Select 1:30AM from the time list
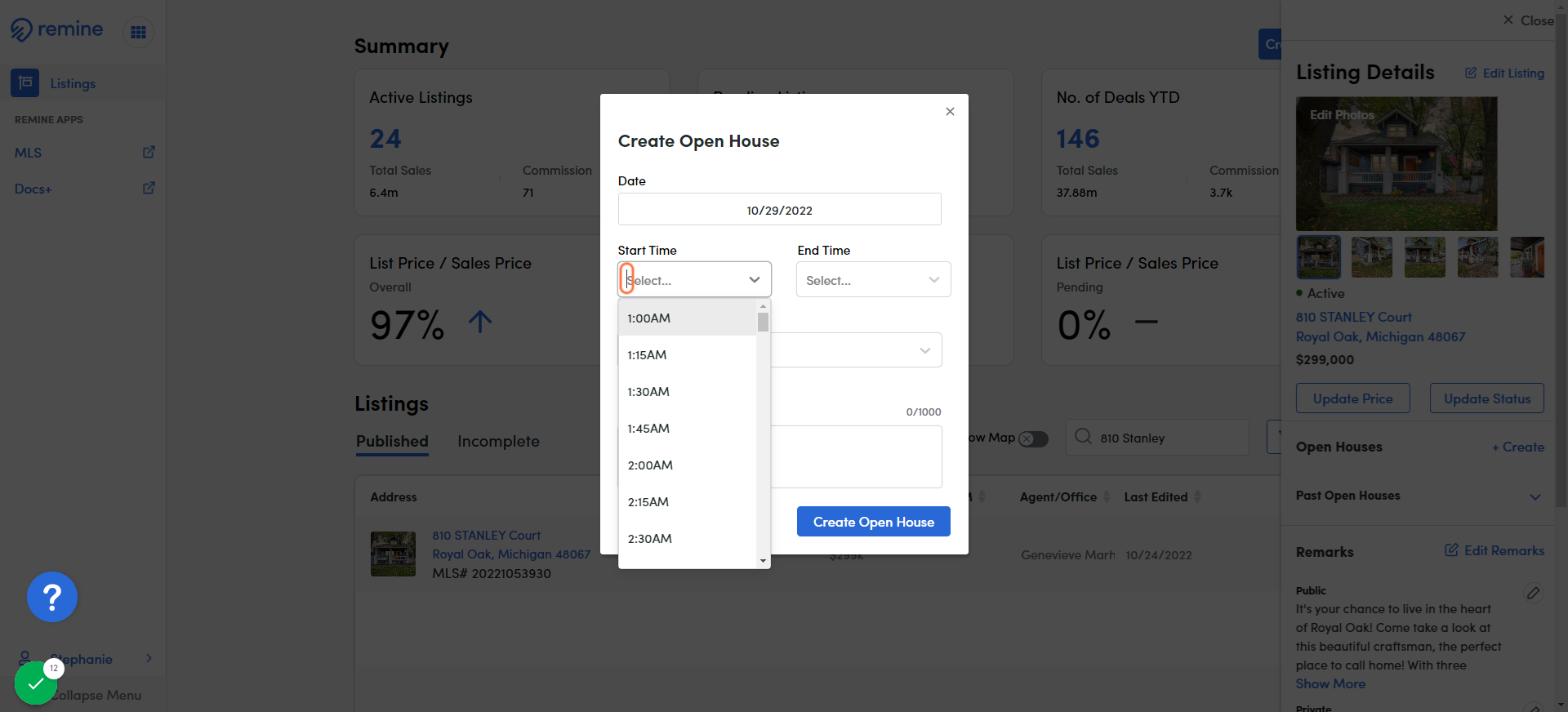This screenshot has width=1568, height=712. click(x=688, y=392)
